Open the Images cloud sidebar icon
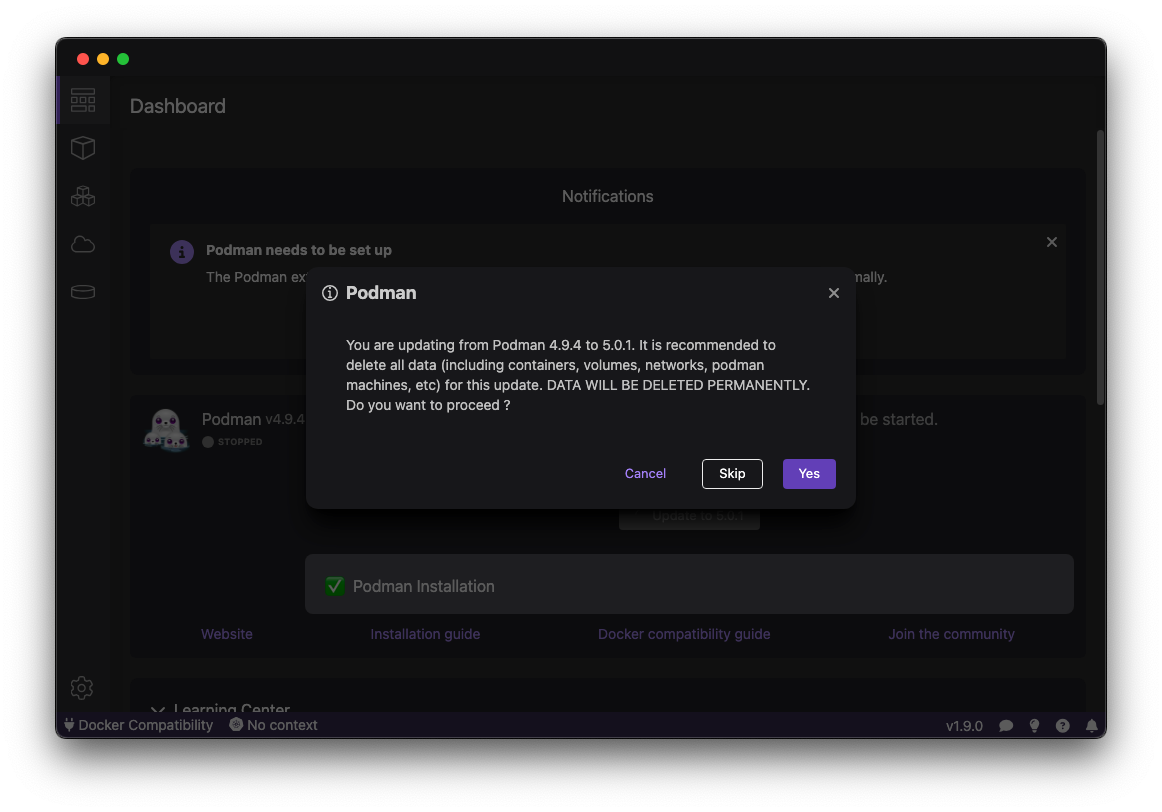This screenshot has height=812, width=1162. [83, 244]
